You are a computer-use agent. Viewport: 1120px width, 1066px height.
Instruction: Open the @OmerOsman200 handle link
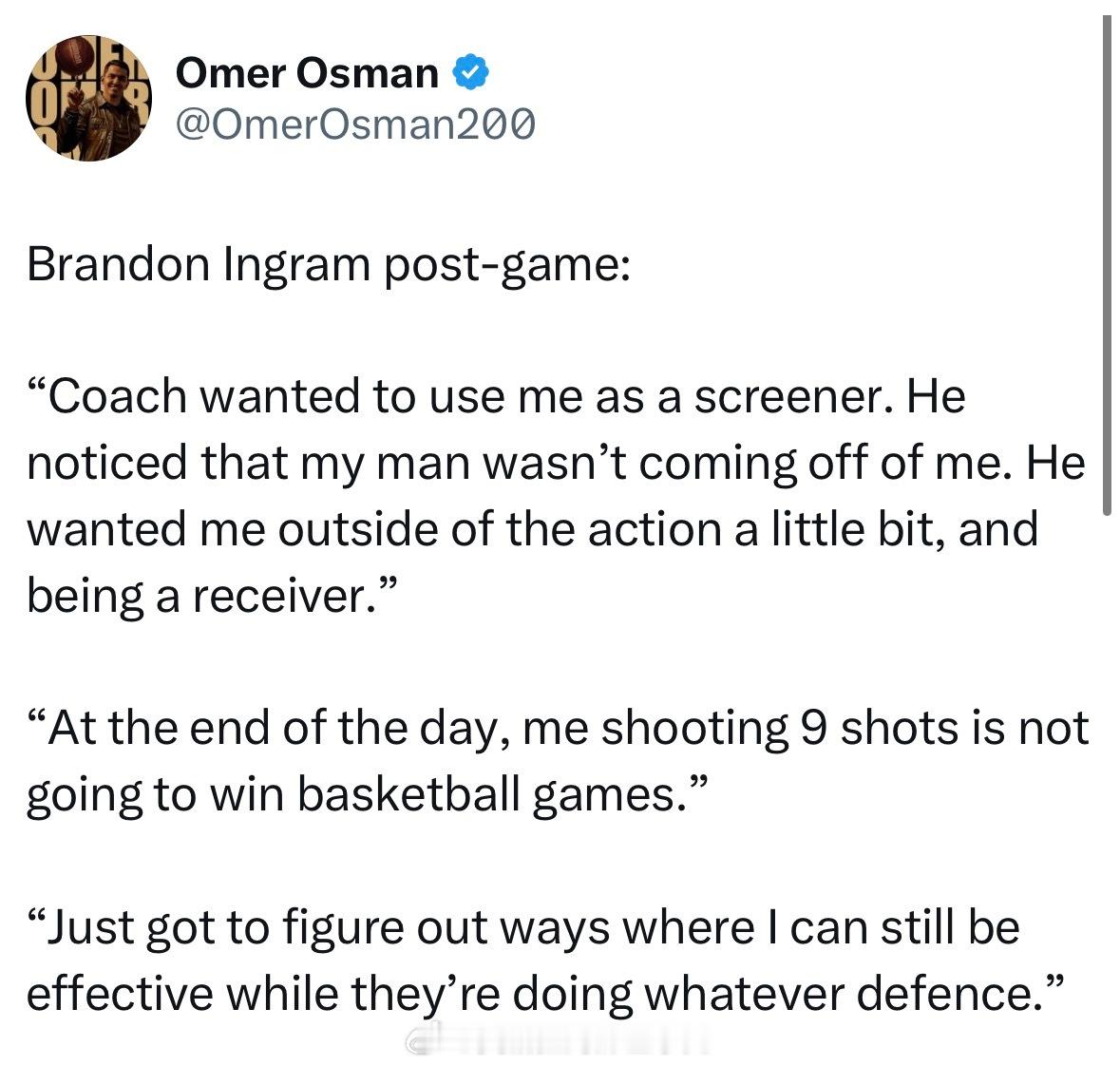[355, 124]
